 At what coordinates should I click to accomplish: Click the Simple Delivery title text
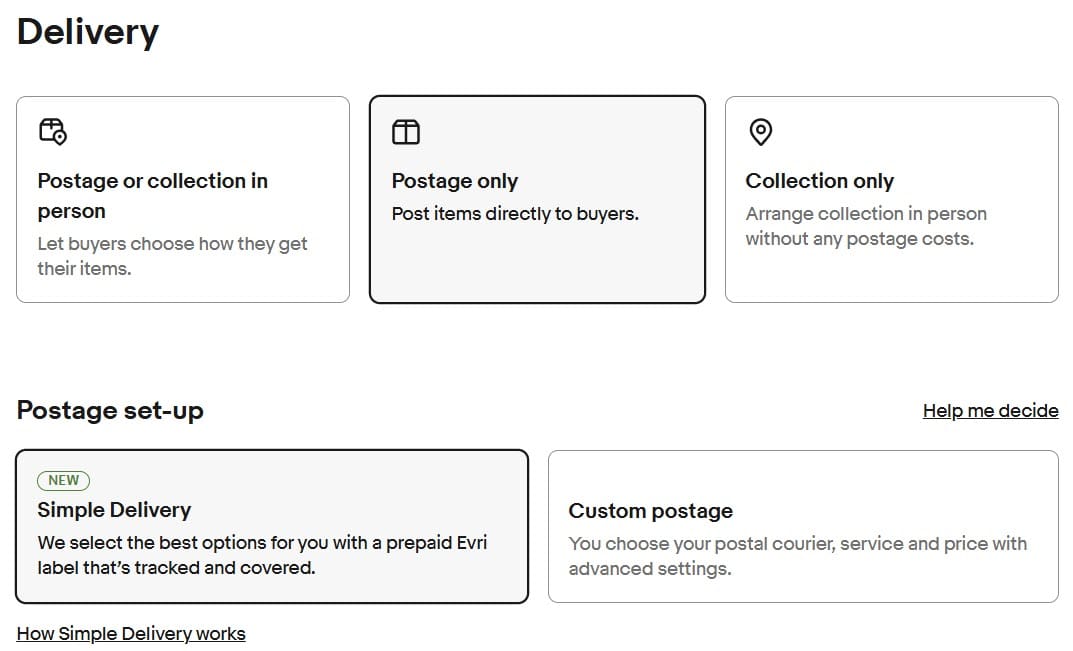(114, 510)
